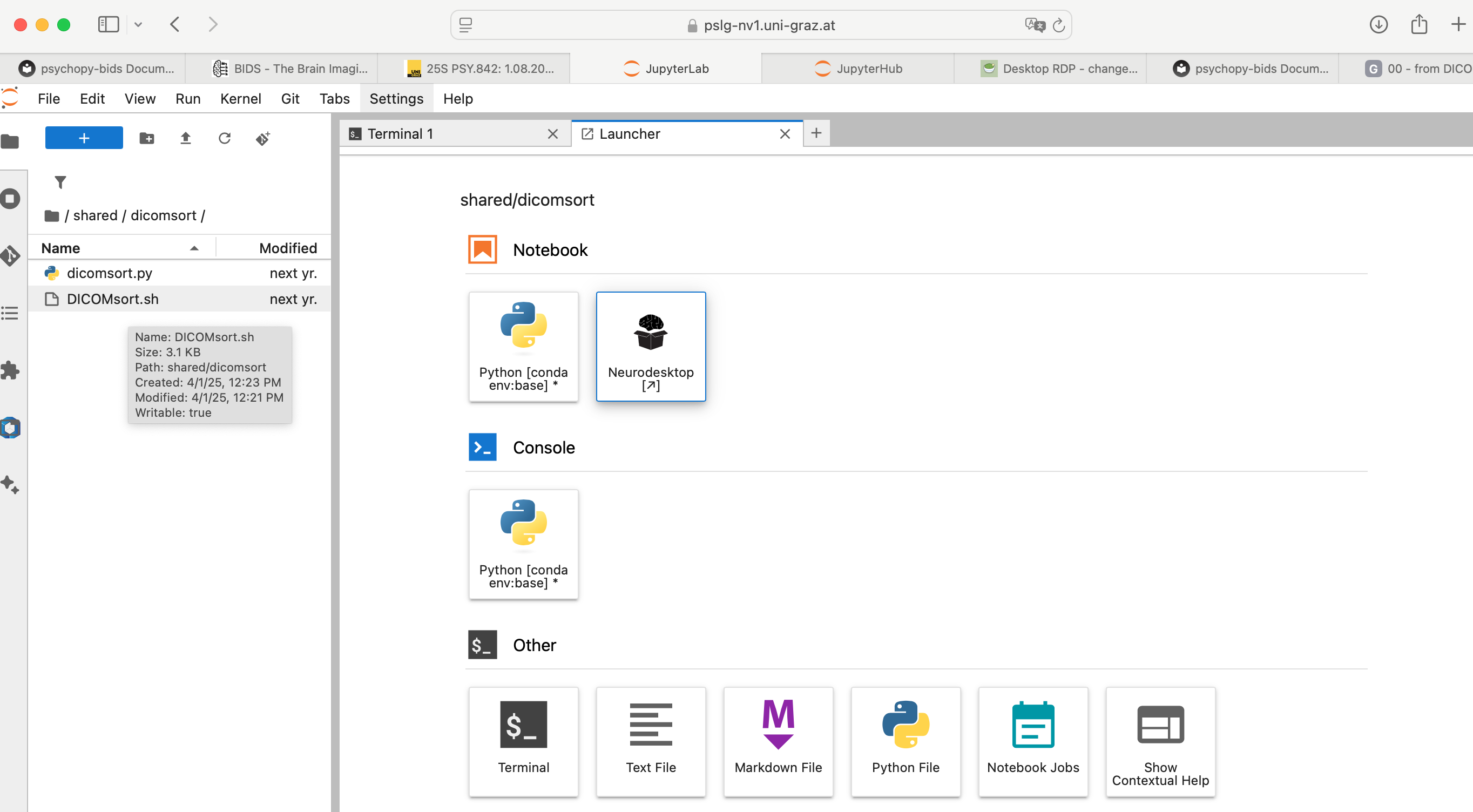Click the translate page icon in address bar
This screenshot has height=812, width=1473.
tap(1035, 25)
